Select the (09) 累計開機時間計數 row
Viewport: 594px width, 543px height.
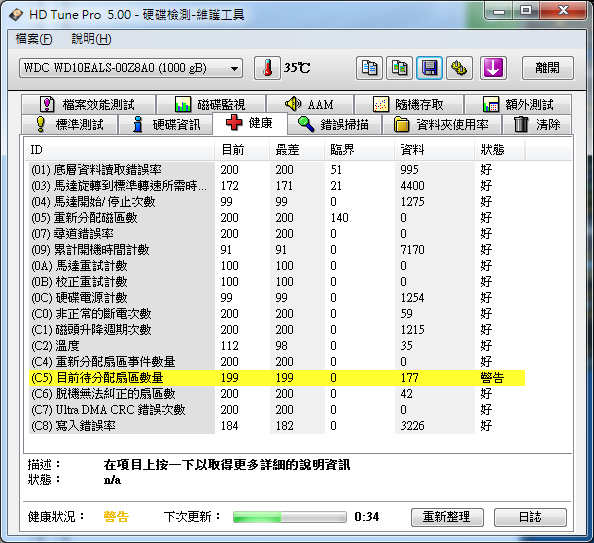click(x=277, y=250)
